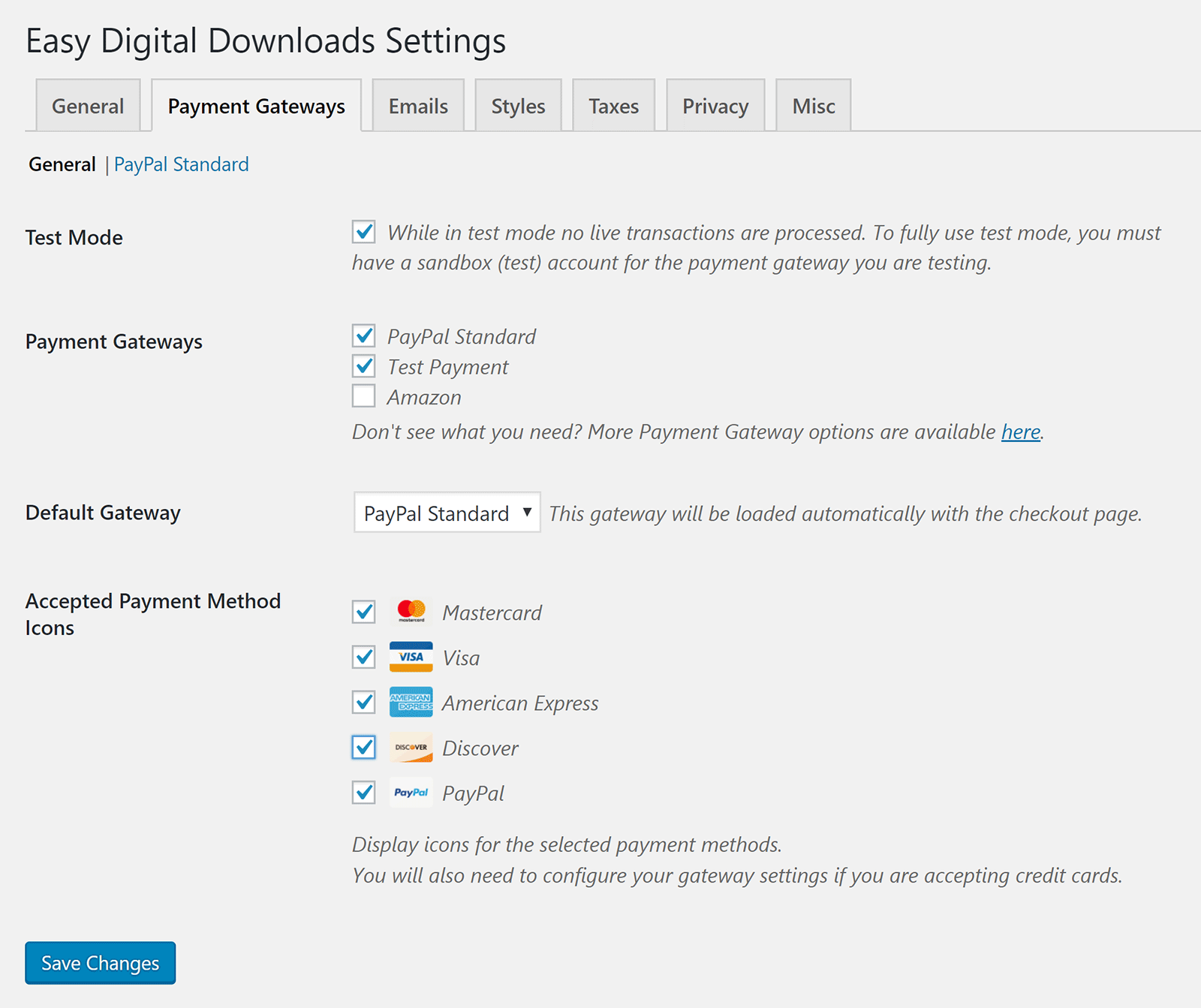The image size is (1201, 1008).
Task: Toggle the Mastercard payment icon checkbox
Action: click(364, 612)
